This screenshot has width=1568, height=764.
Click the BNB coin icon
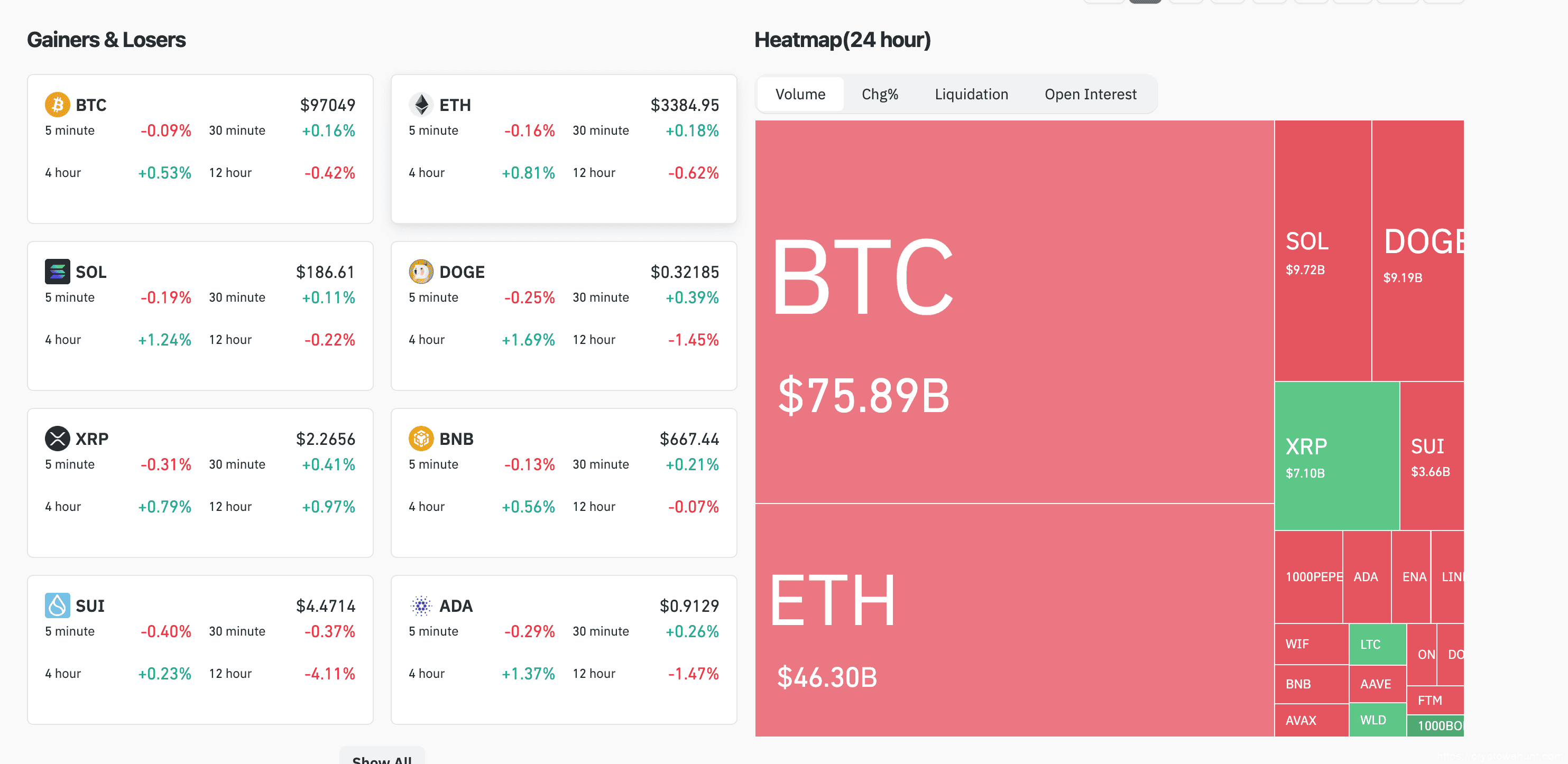(421, 438)
